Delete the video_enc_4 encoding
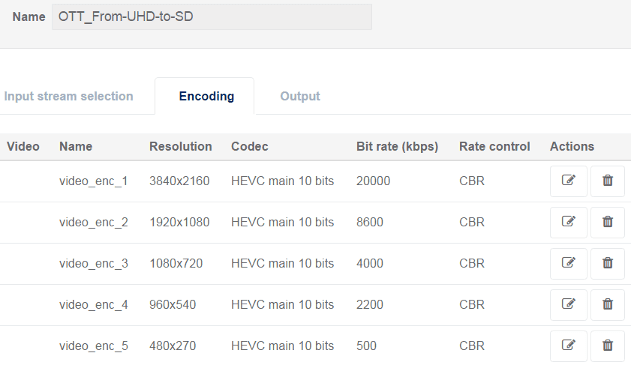631x365 pixels. [x=607, y=305]
